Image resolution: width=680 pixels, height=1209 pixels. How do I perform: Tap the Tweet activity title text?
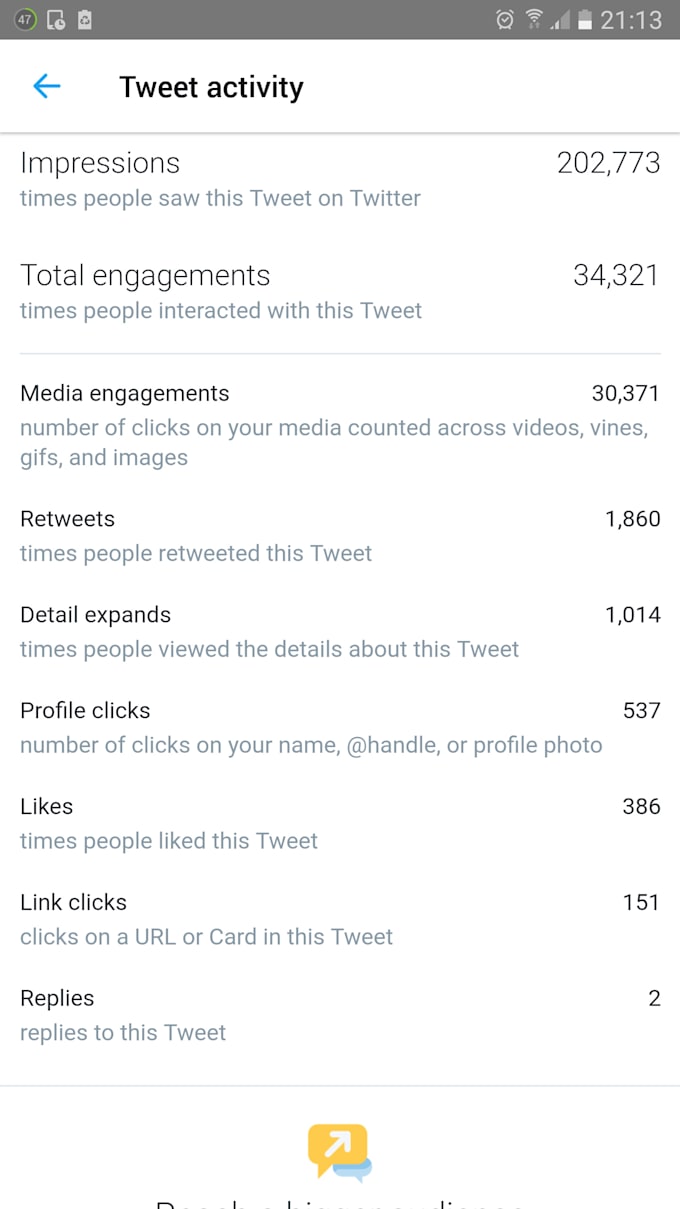[211, 87]
